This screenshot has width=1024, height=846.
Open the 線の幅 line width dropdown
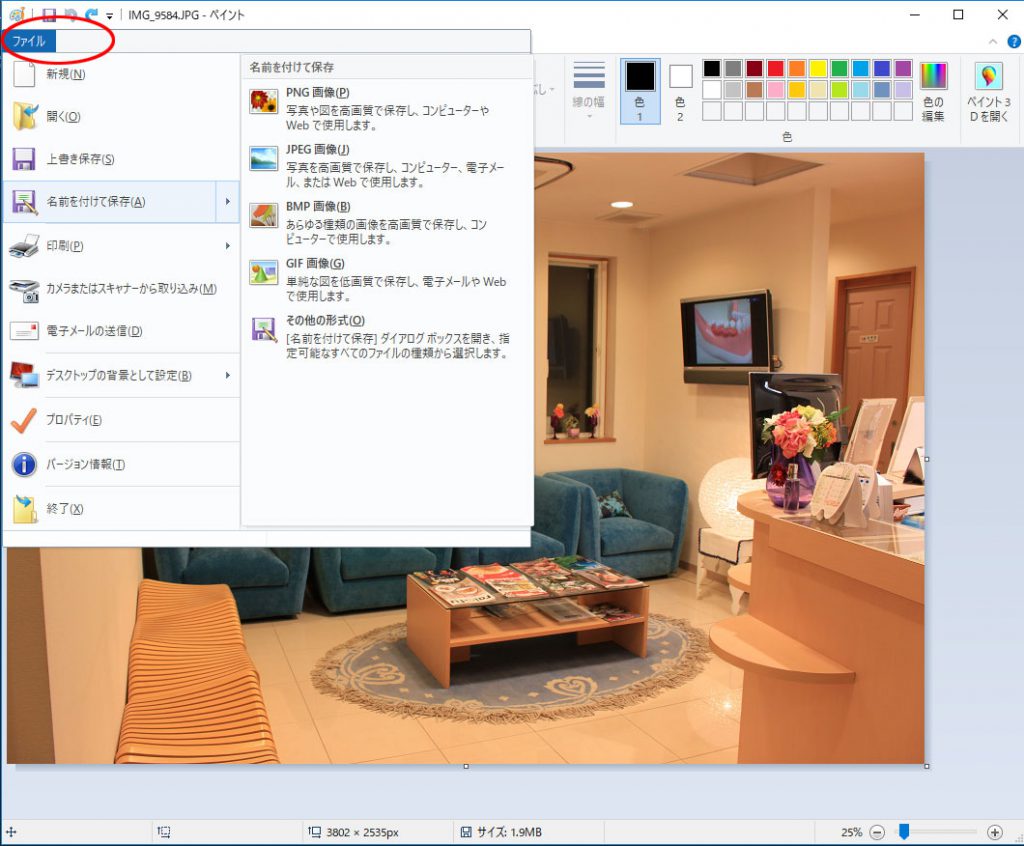coord(588,91)
